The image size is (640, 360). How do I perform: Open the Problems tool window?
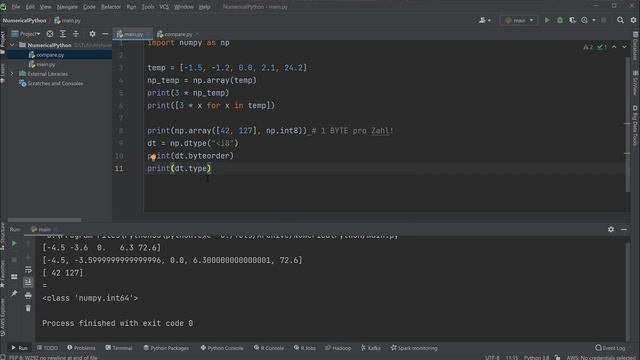pyautogui.click(x=81, y=348)
